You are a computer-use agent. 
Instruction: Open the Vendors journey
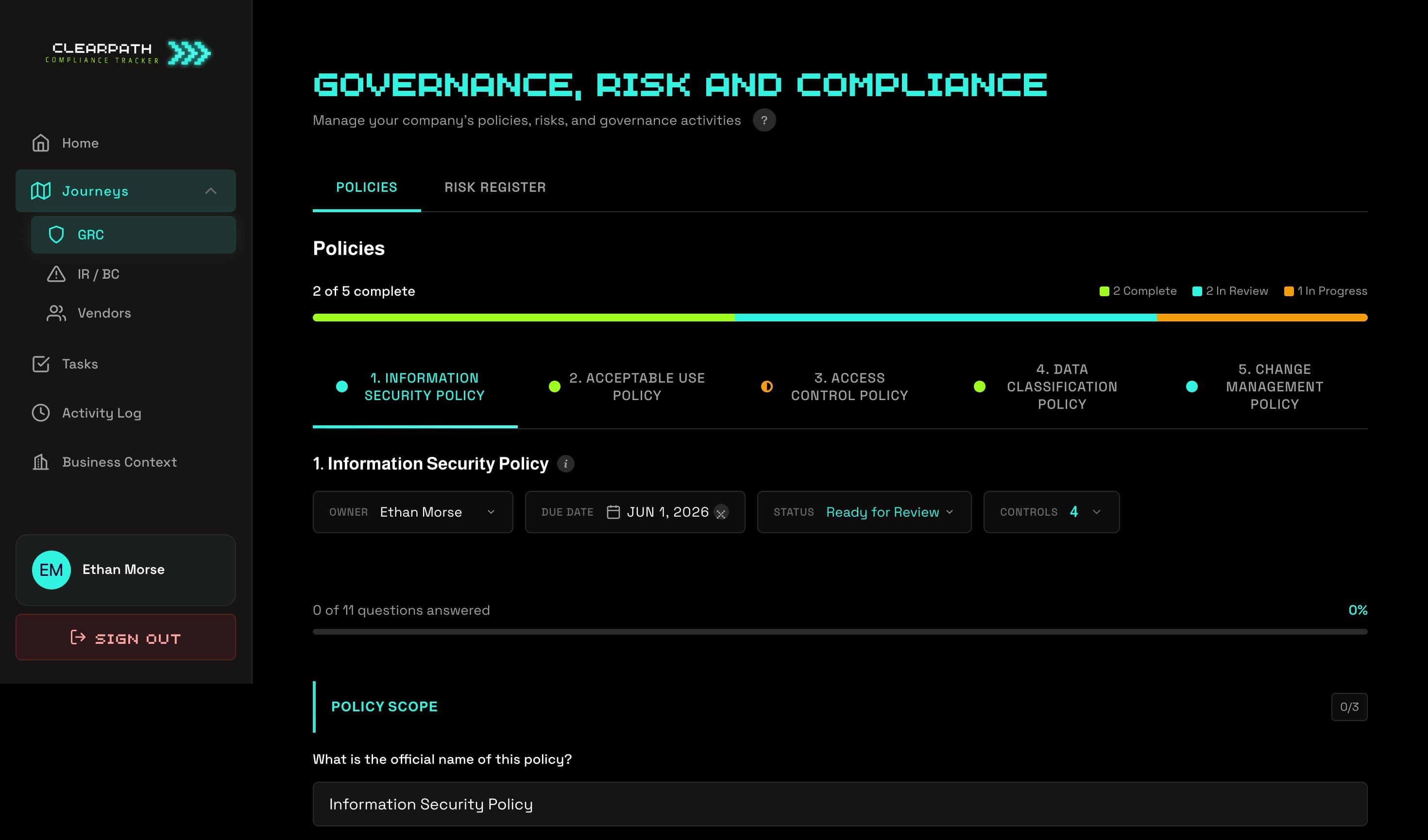pyautogui.click(x=133, y=313)
